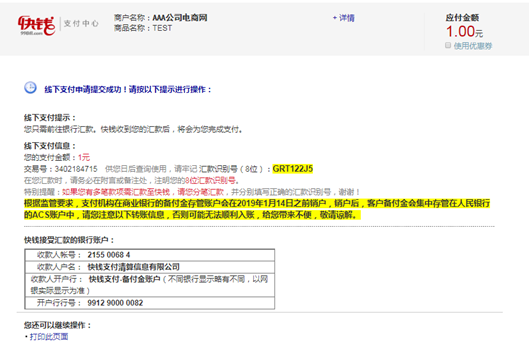Click the blue clock status icon
This screenshot has height=360, width=529.
[30, 87]
